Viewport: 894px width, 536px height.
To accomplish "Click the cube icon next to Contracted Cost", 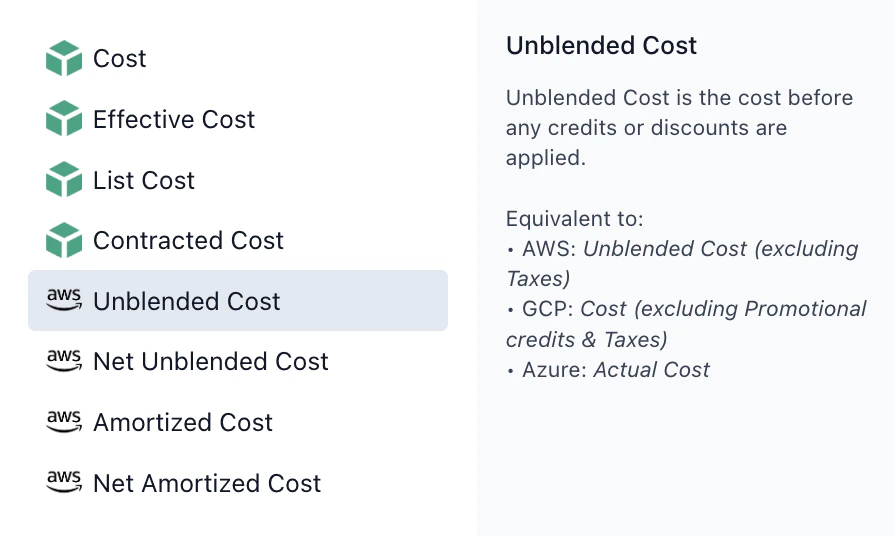I will (x=64, y=241).
